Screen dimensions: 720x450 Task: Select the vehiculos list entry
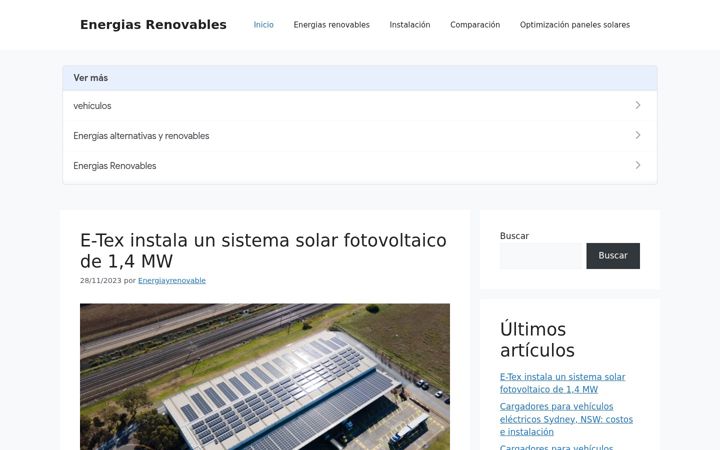click(360, 106)
